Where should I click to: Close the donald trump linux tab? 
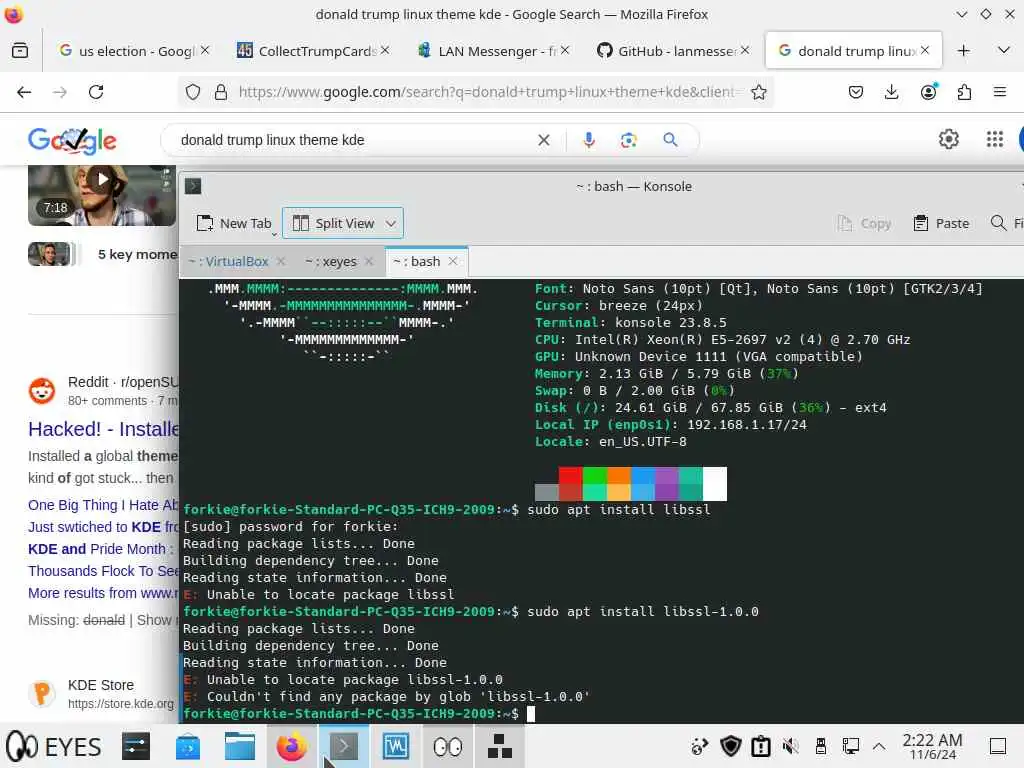(925, 50)
